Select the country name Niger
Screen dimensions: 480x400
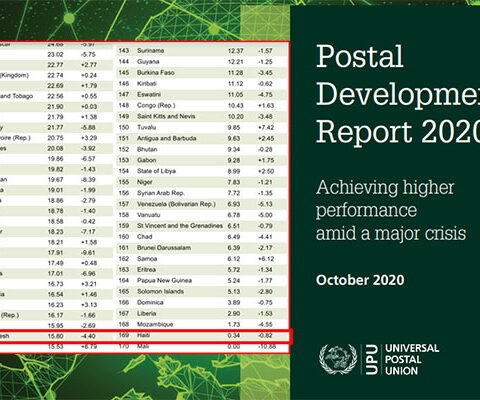(145, 182)
